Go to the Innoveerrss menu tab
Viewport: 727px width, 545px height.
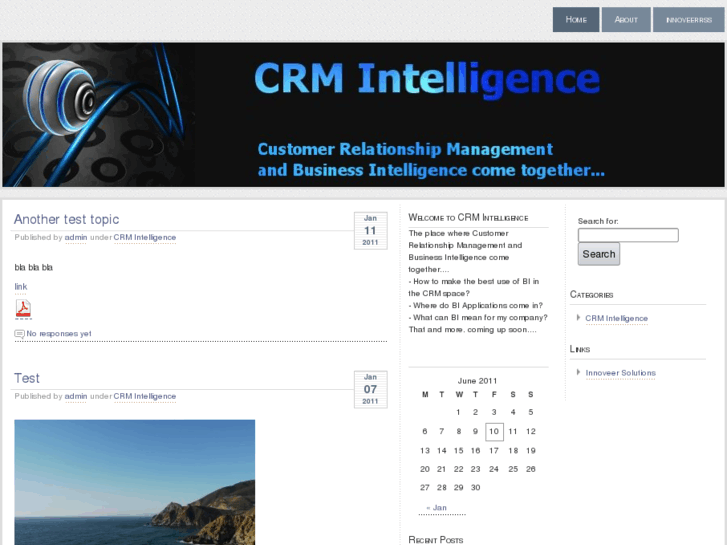[688, 20]
